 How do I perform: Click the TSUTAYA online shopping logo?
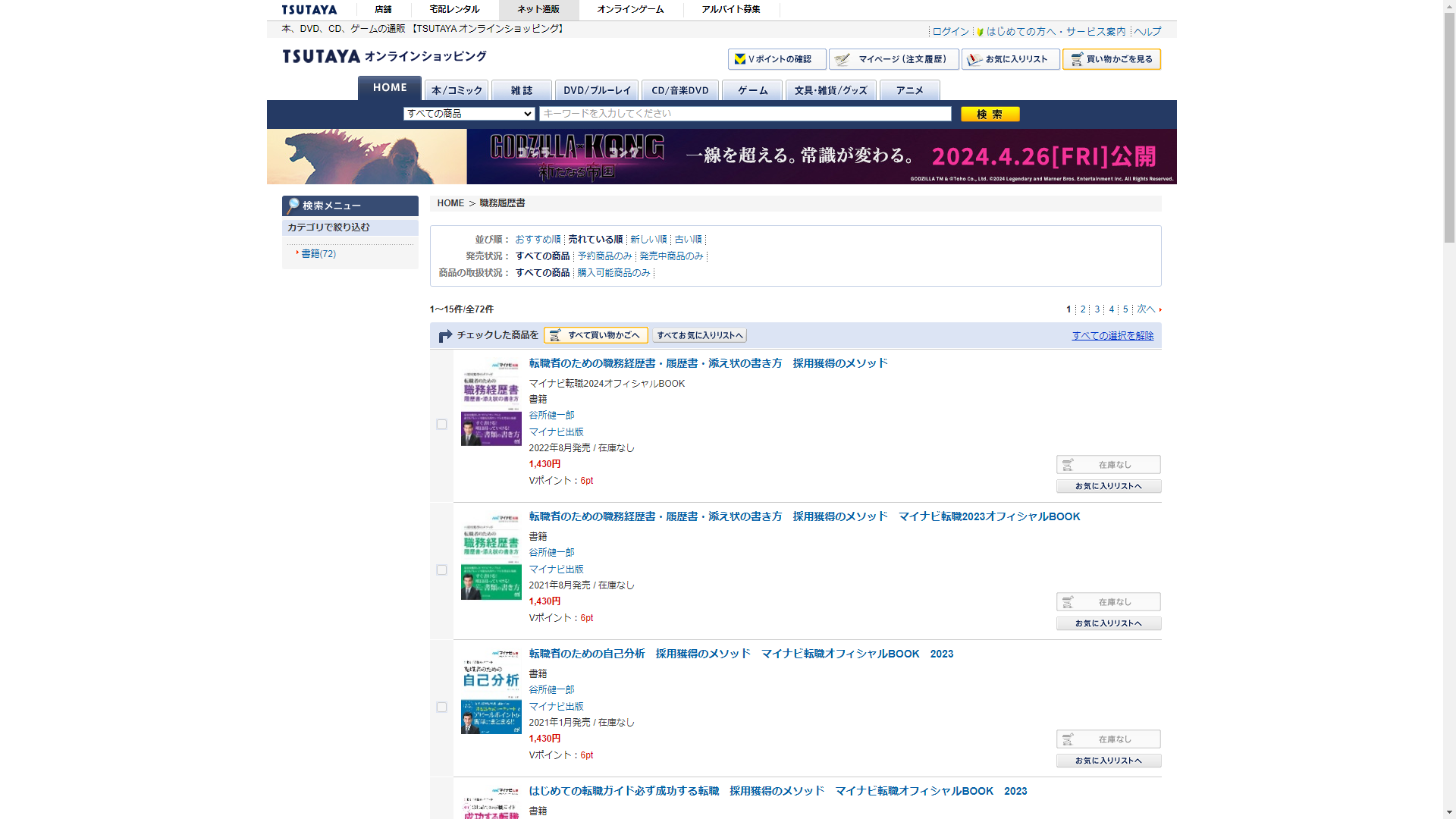pyautogui.click(x=384, y=56)
